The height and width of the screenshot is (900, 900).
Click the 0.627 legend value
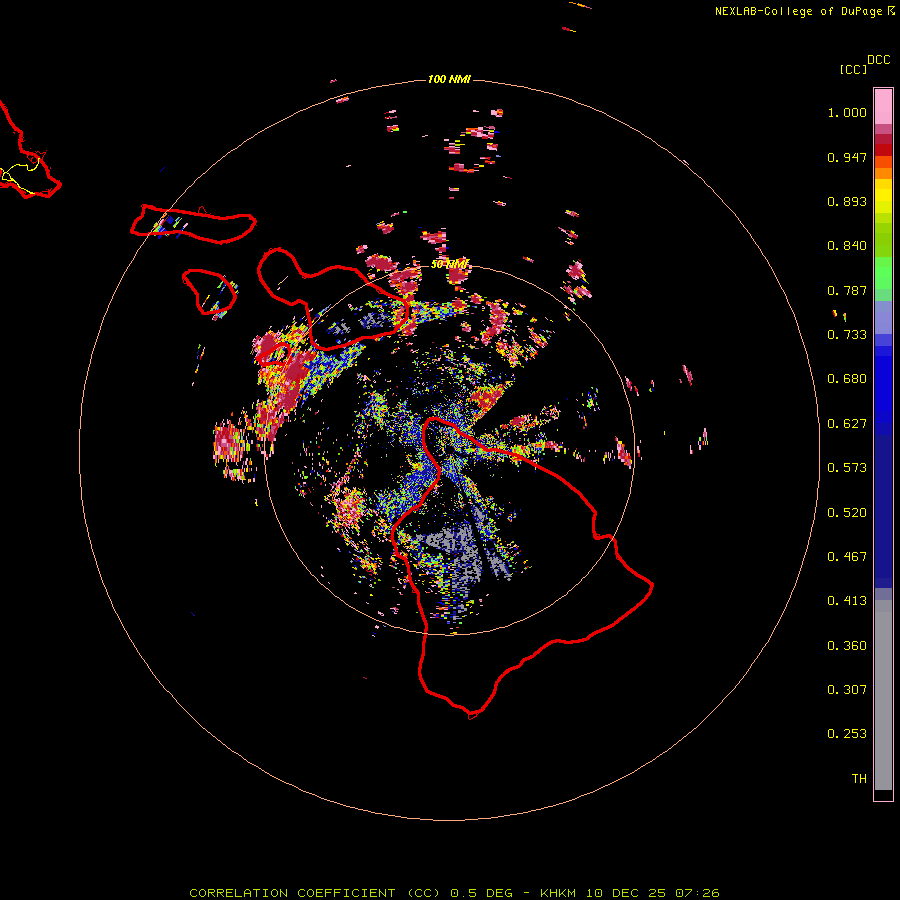point(847,424)
